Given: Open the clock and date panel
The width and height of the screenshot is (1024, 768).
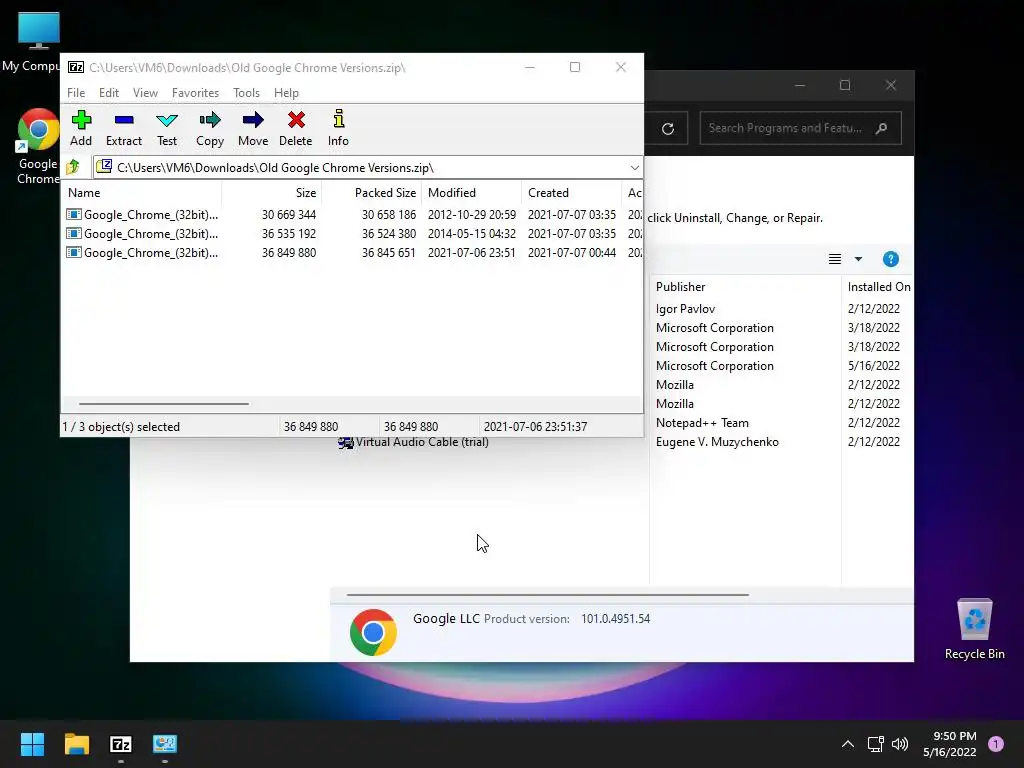Looking at the screenshot, I should [950, 744].
